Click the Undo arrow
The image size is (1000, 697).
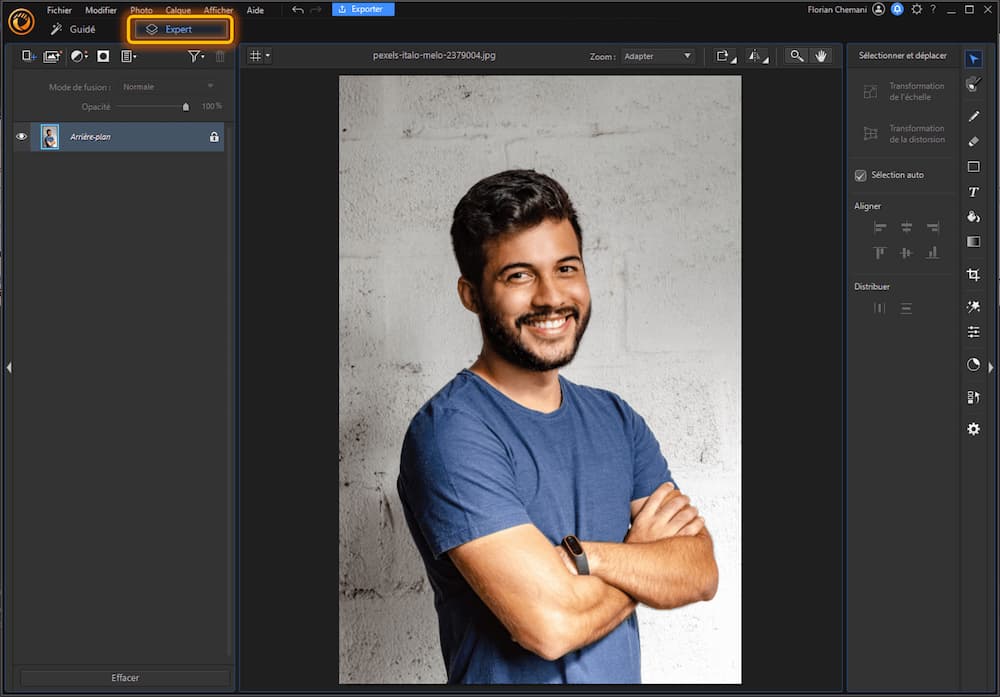pos(297,10)
